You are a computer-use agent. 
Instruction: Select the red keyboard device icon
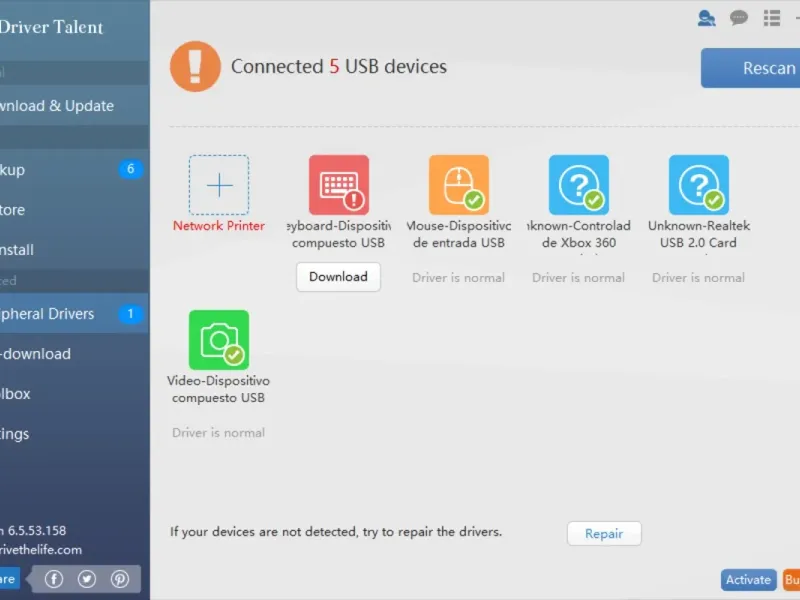(x=339, y=185)
